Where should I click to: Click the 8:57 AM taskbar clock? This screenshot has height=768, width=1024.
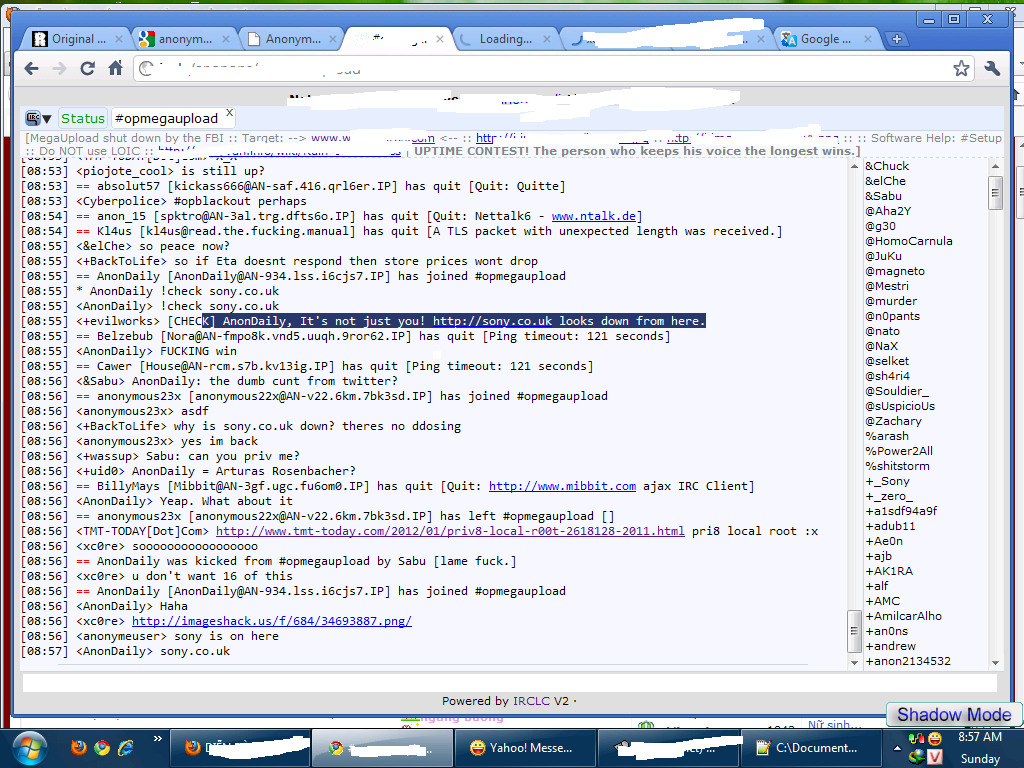click(x=980, y=737)
